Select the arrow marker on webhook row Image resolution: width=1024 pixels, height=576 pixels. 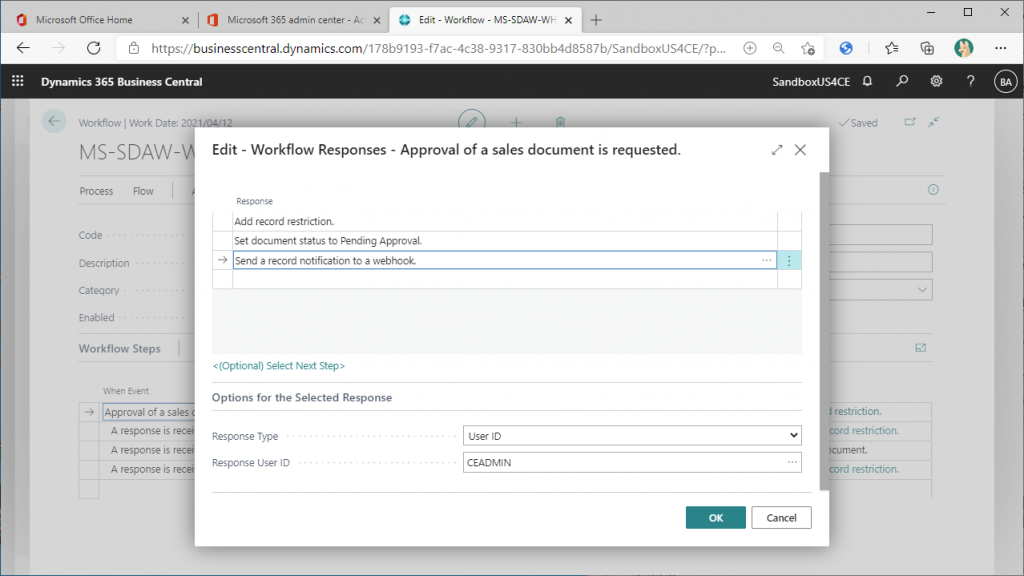(222, 260)
